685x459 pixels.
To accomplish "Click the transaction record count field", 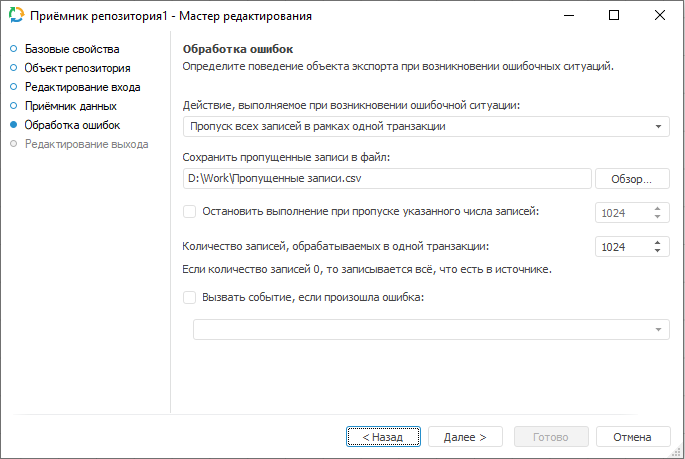I will 621,247.
